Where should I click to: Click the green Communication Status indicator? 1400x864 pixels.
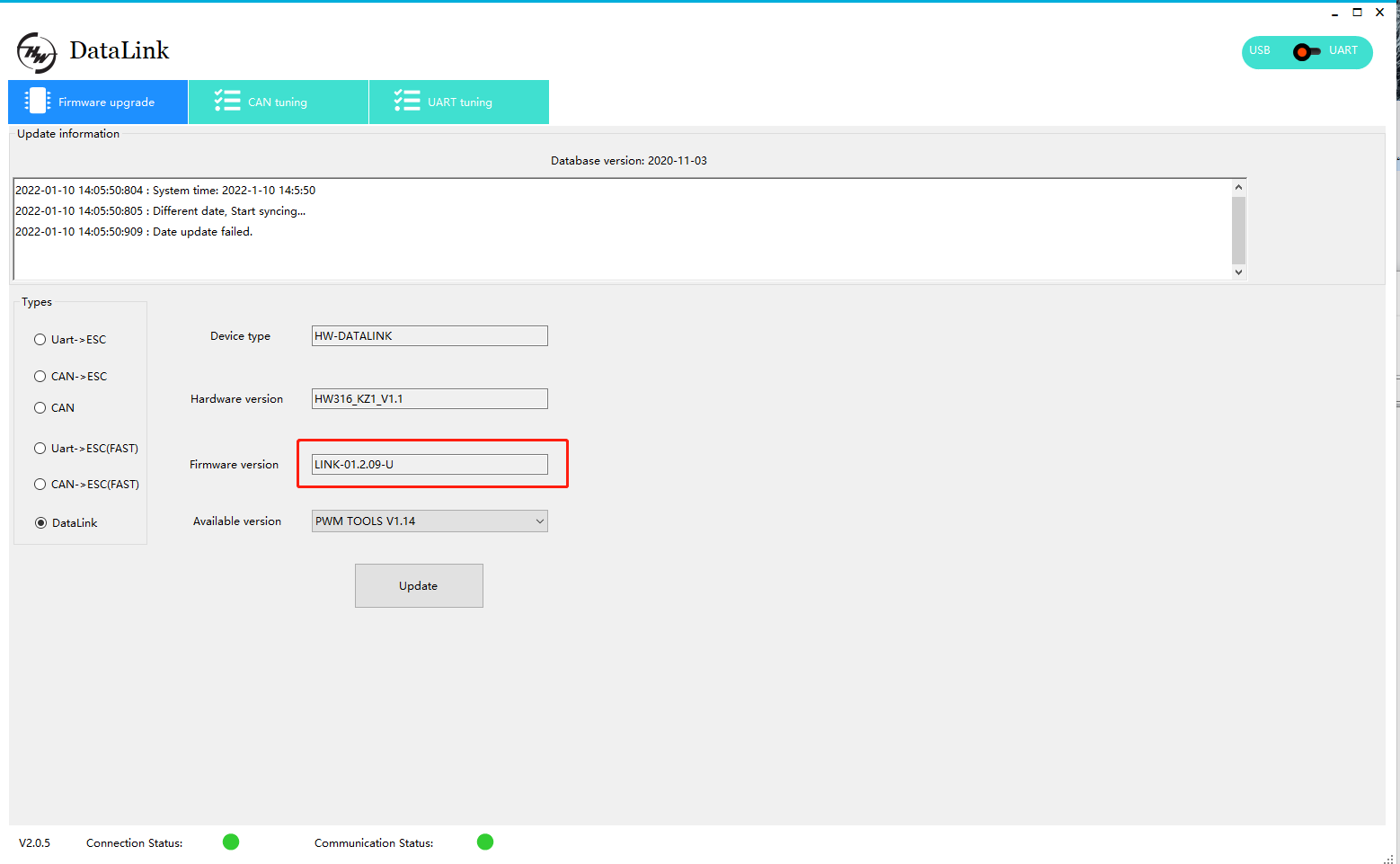coord(484,842)
